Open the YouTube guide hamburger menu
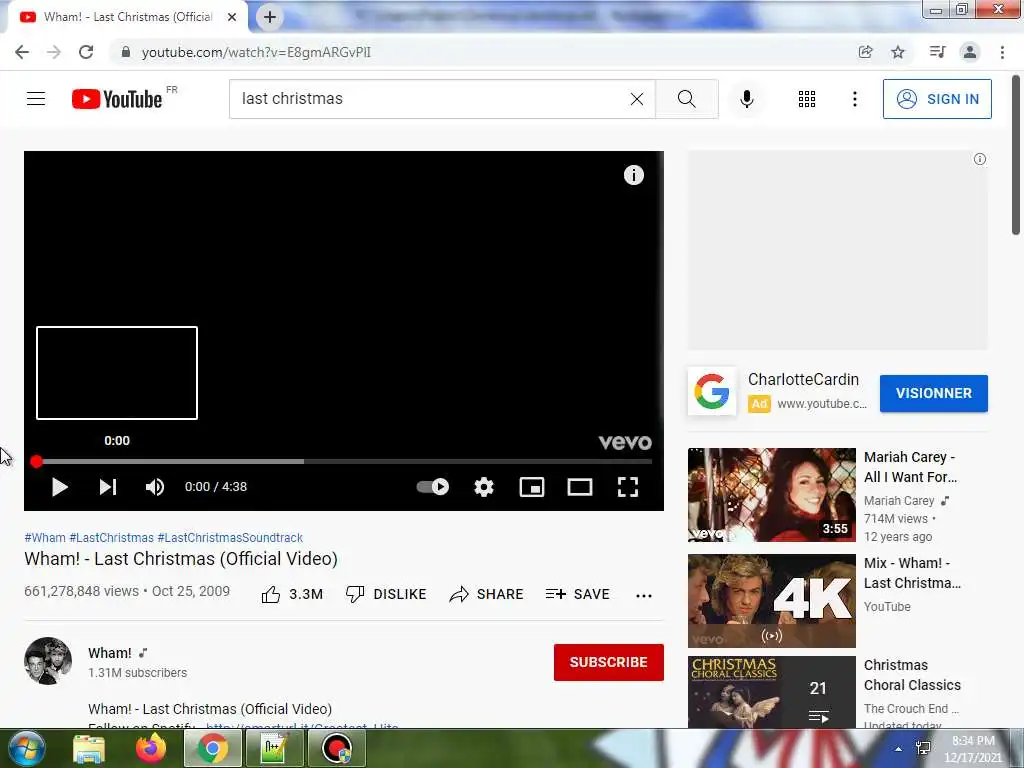The image size is (1024, 768). [x=36, y=99]
